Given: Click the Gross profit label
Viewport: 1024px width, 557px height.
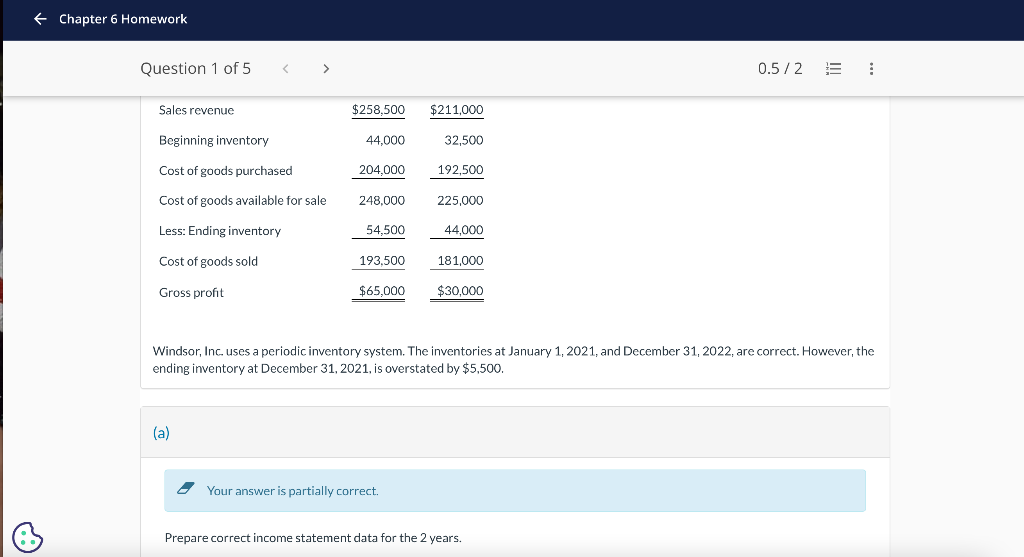Looking at the screenshot, I should coord(191,293).
